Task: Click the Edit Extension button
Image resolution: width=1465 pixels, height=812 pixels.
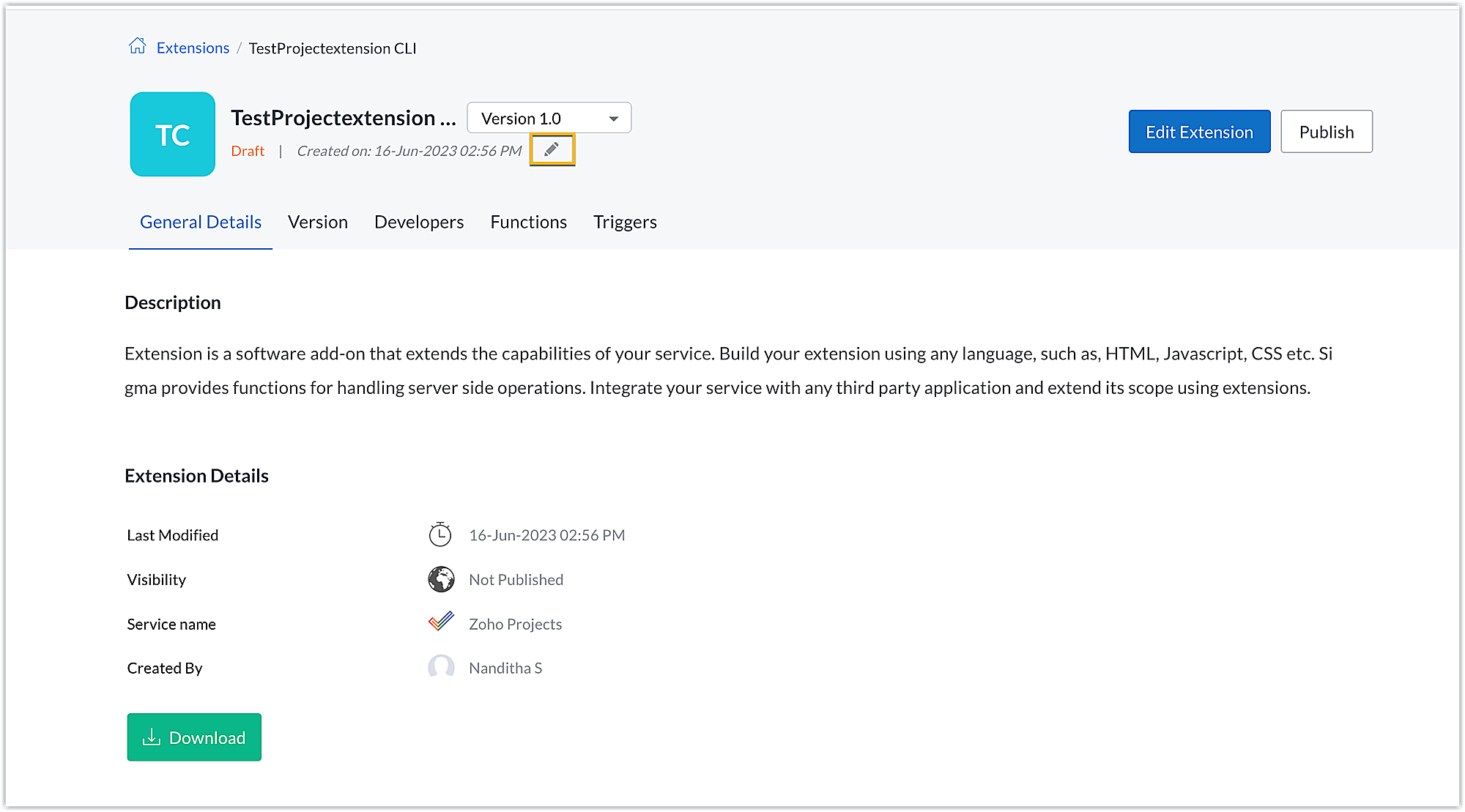Action: click(x=1199, y=132)
